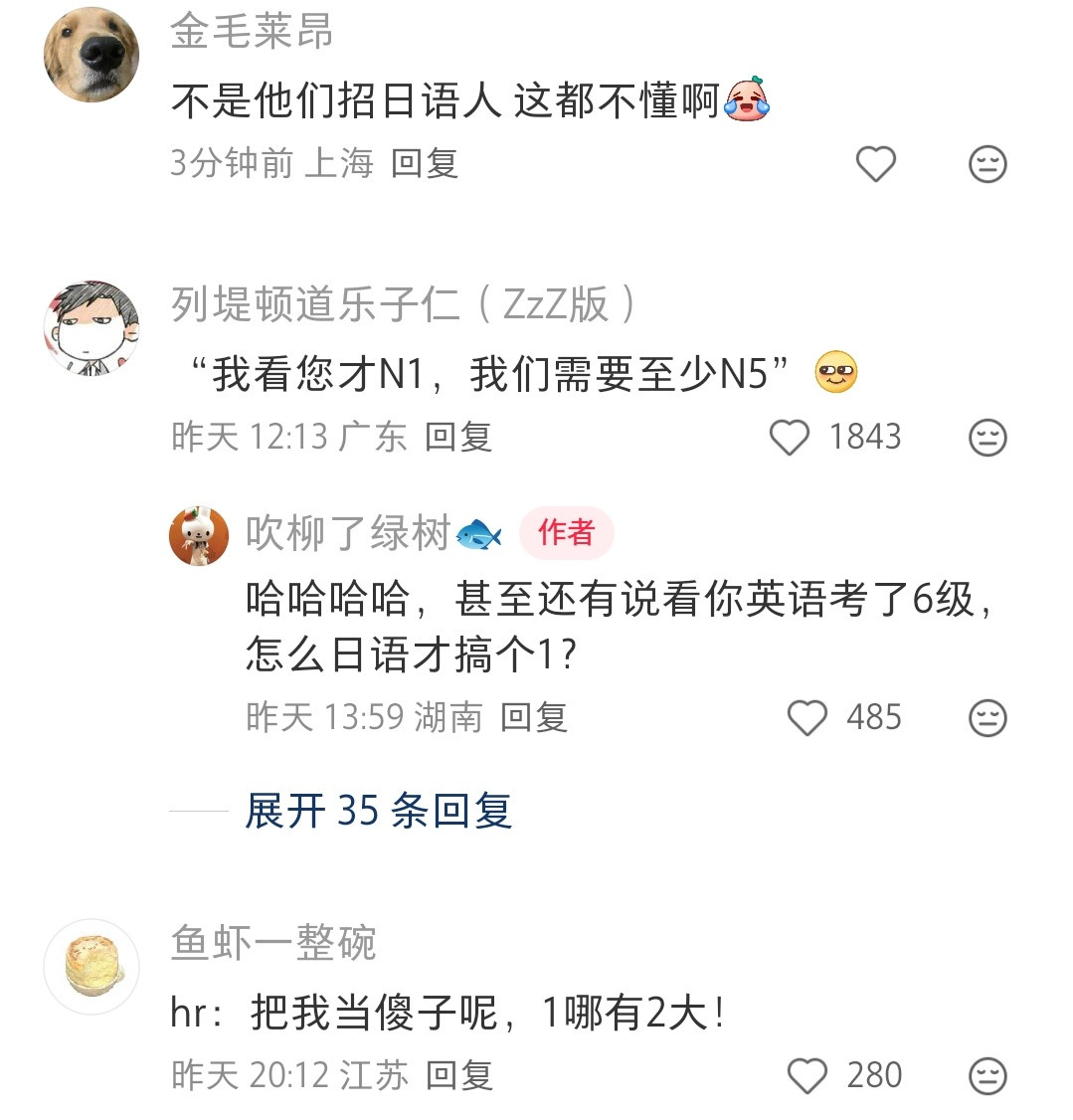Open emoji reaction icon beside the author's reply
This screenshot has width=1073, height=1120.
tap(985, 717)
